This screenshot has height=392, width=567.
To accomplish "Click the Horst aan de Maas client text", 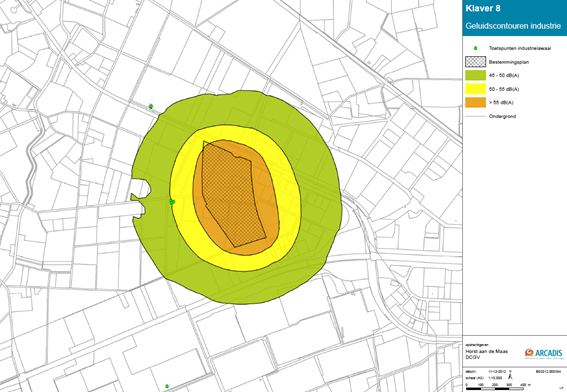I will [486, 351].
